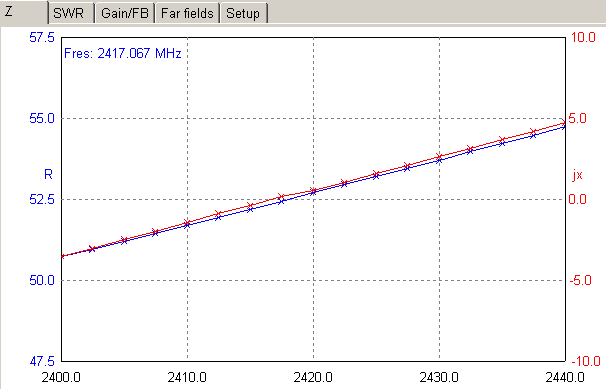Click the 2400.0 frequency axis label
The image size is (606, 389).
tap(61, 377)
